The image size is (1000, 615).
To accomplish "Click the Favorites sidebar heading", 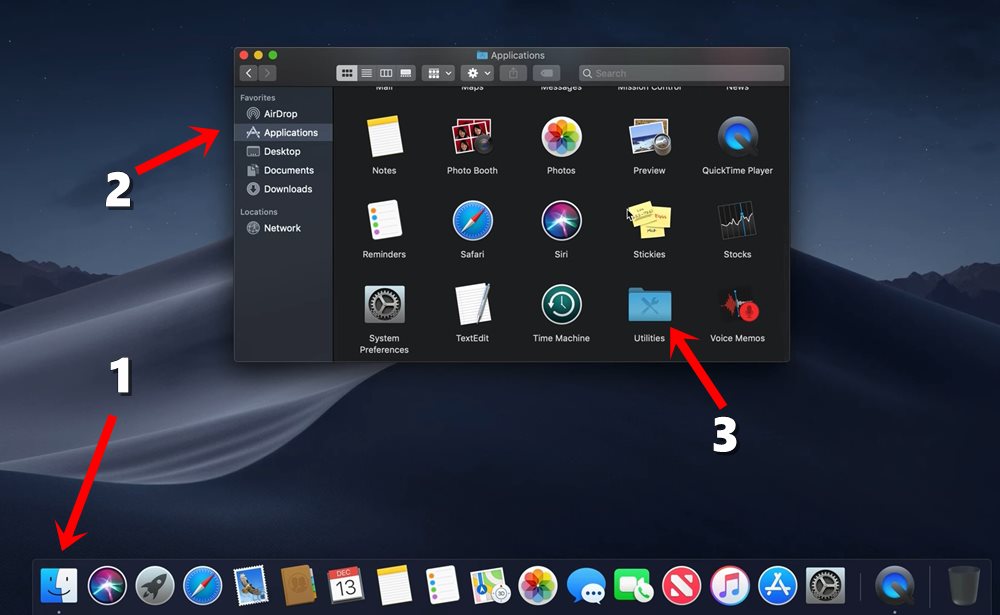I will pos(258,98).
